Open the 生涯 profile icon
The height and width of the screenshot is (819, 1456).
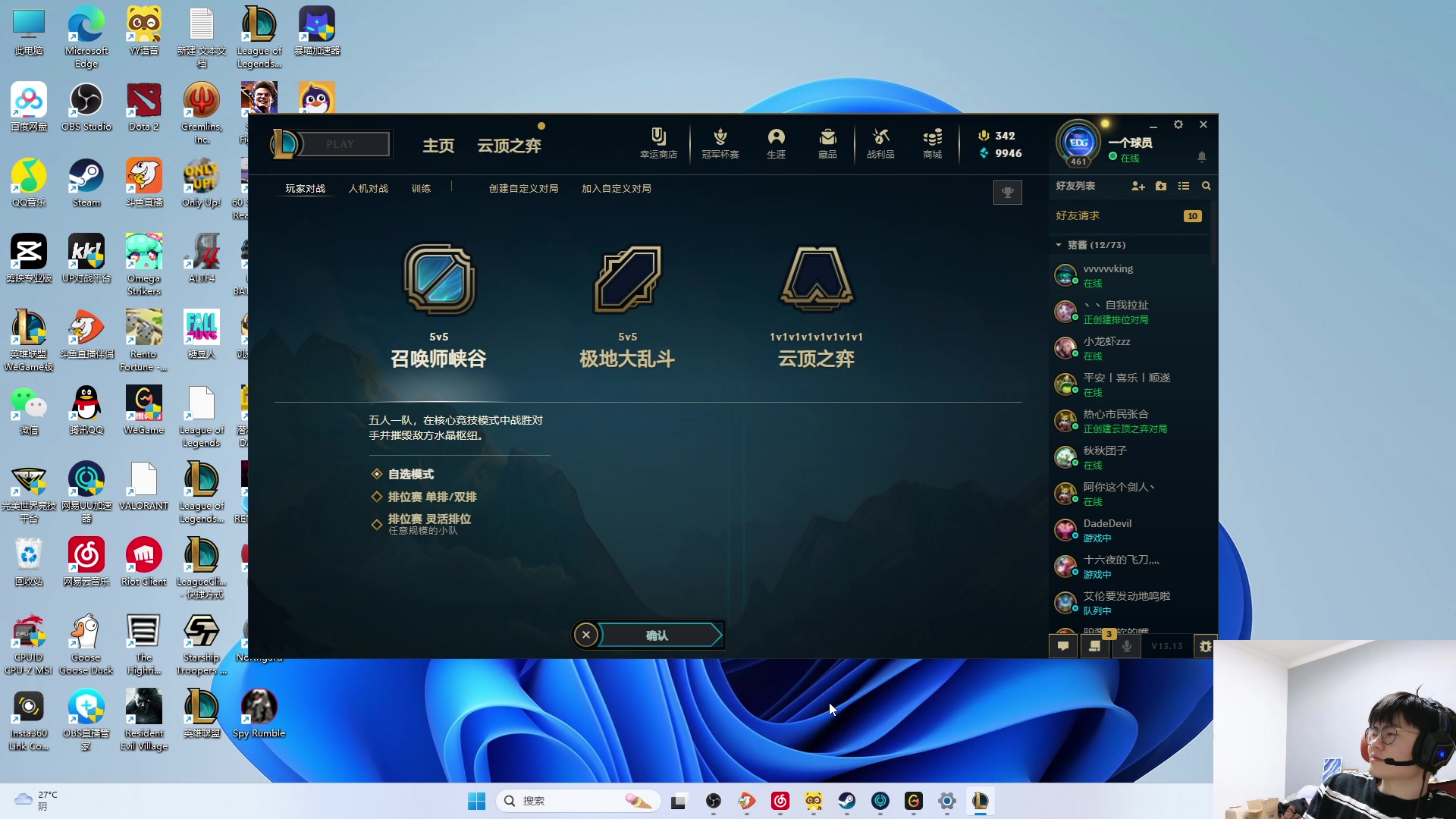pyautogui.click(x=776, y=143)
